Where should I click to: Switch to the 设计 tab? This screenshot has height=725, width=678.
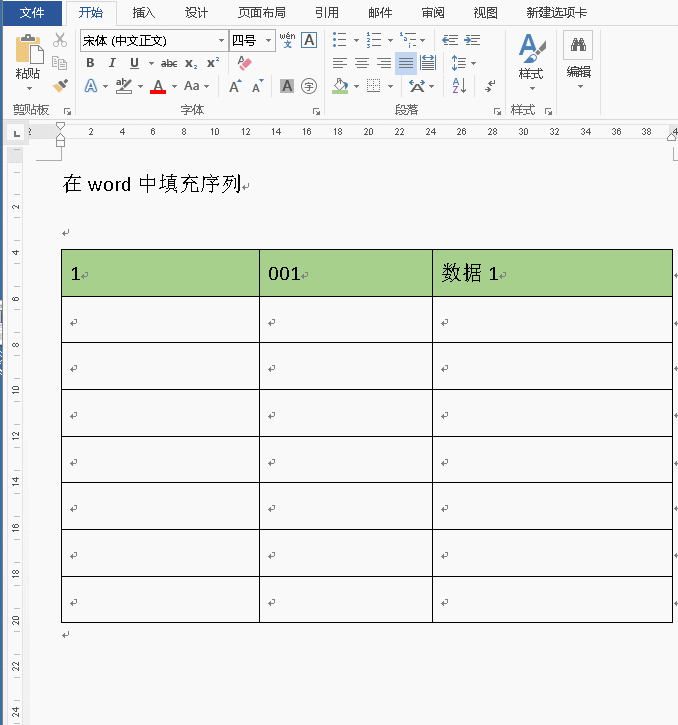tap(197, 12)
